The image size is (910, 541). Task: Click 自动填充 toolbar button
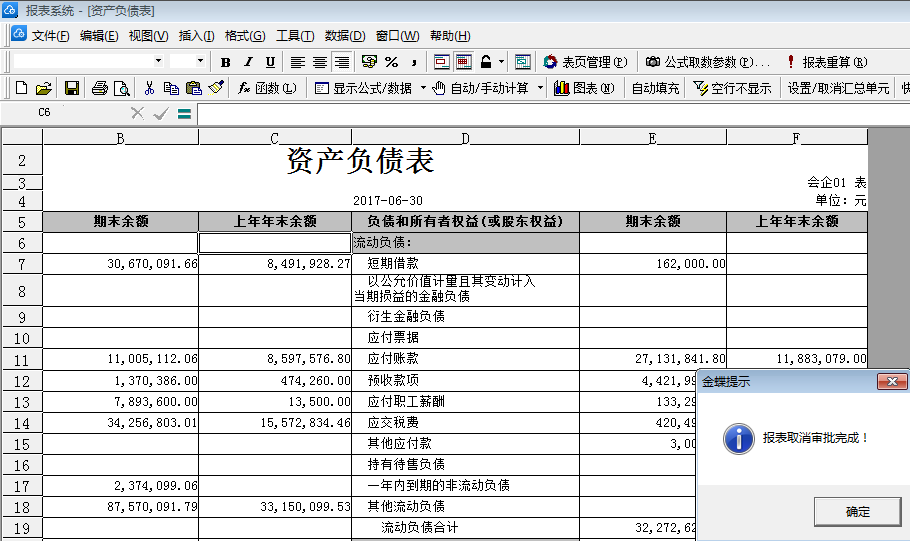[x=655, y=88]
